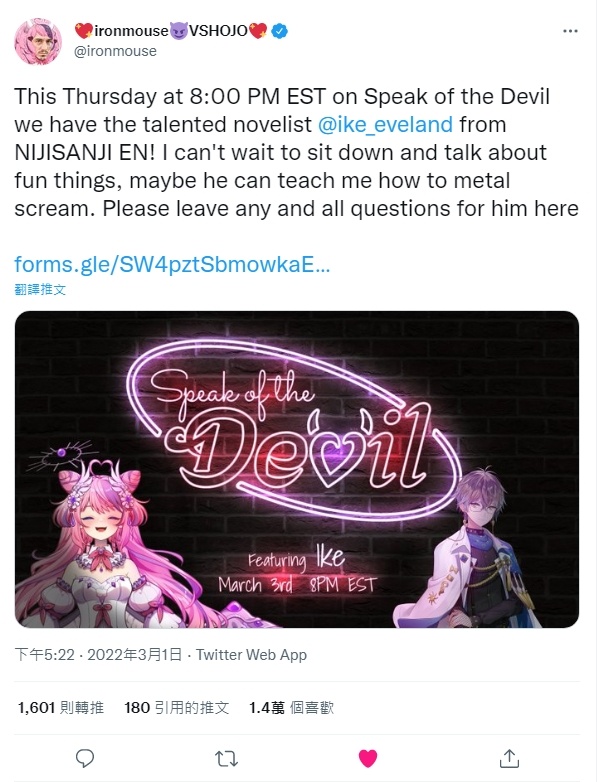Open the @ike_eveland mention link
This screenshot has height=782, width=597.
tap(385, 124)
